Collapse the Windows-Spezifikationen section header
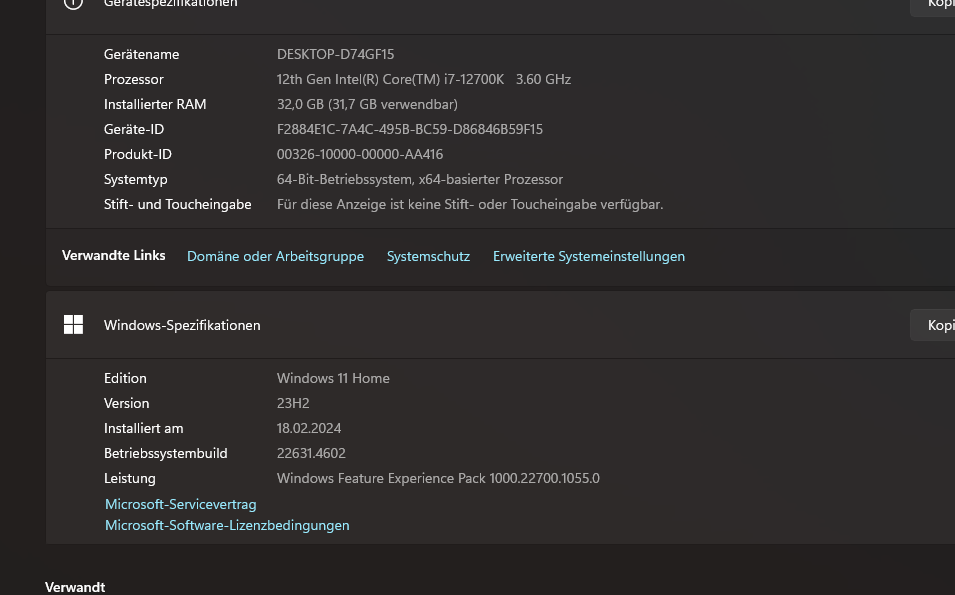Viewport: 955px width, 595px height. 501,325
